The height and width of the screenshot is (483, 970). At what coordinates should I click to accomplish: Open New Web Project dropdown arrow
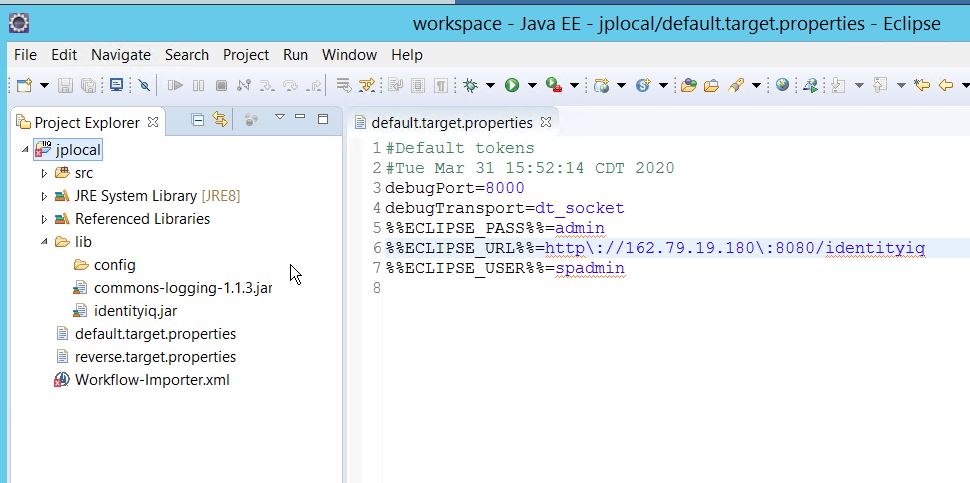point(621,85)
